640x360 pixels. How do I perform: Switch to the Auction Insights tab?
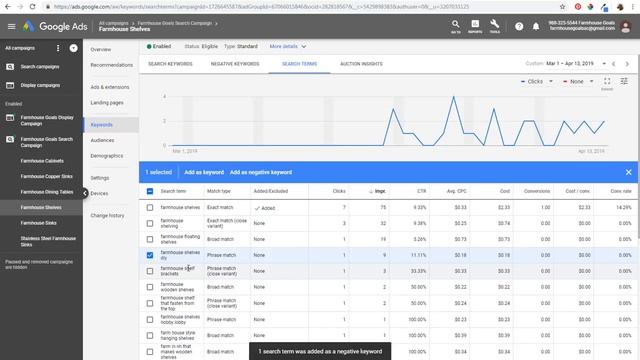tap(361, 64)
